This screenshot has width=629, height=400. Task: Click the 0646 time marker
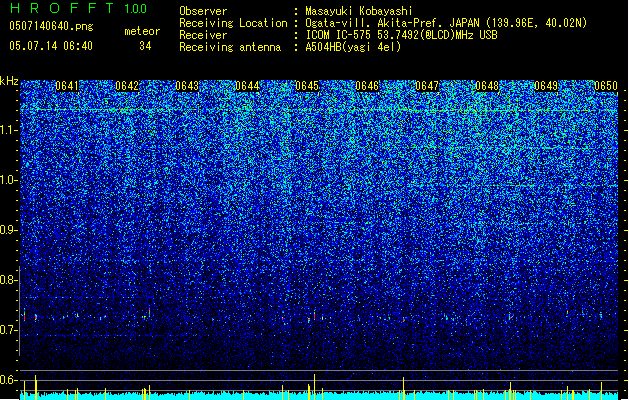click(x=367, y=86)
